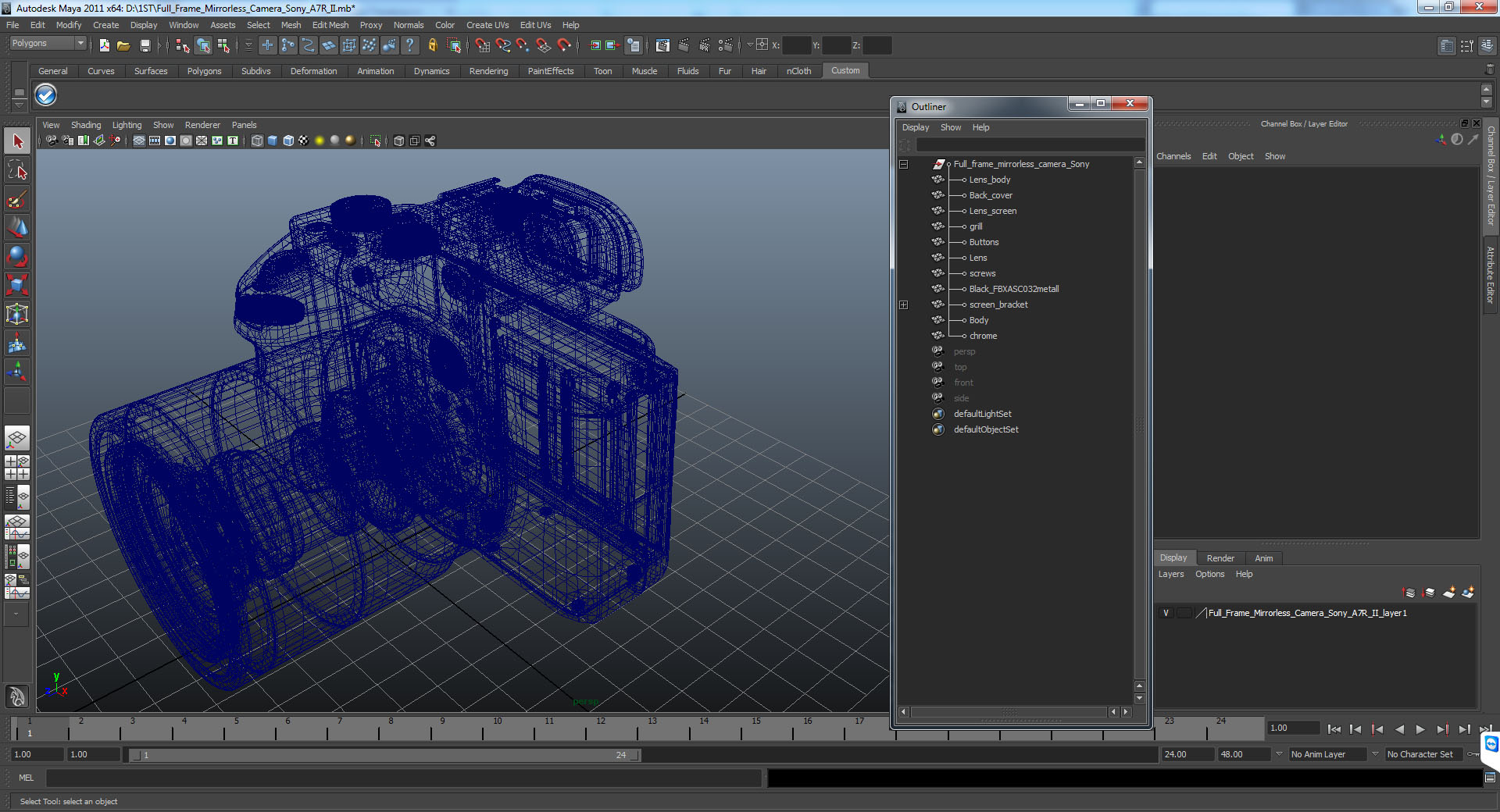Click wireframe cube icon in viewport toolbar

tap(257, 141)
